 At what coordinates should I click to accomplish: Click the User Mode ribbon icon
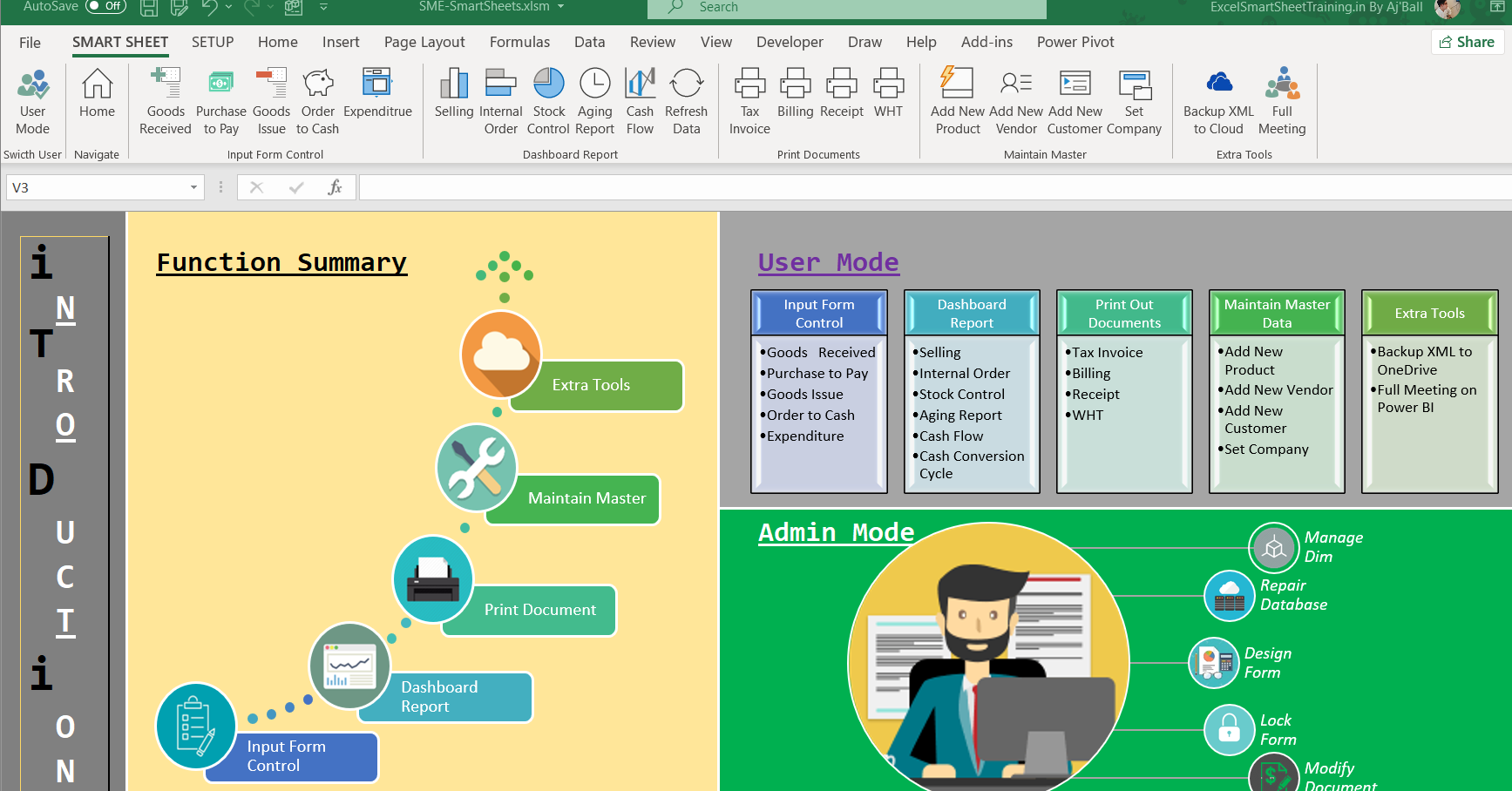(x=33, y=100)
